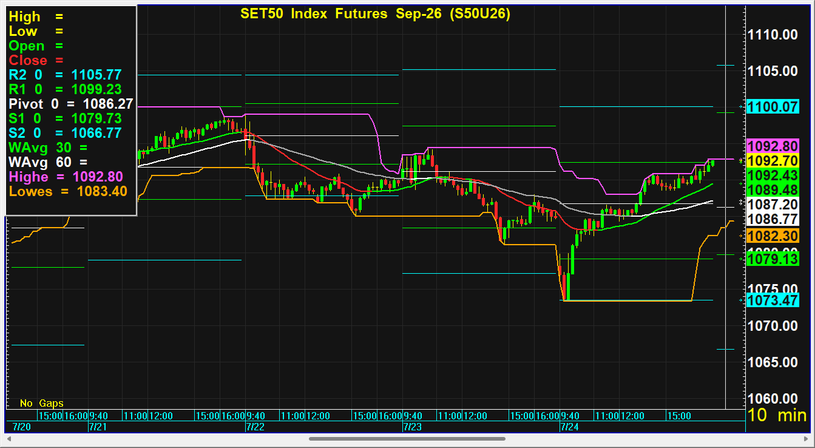Viewport: 815px width, 448px height.
Task: Select the 10 min interval label
Action: (x=778, y=415)
